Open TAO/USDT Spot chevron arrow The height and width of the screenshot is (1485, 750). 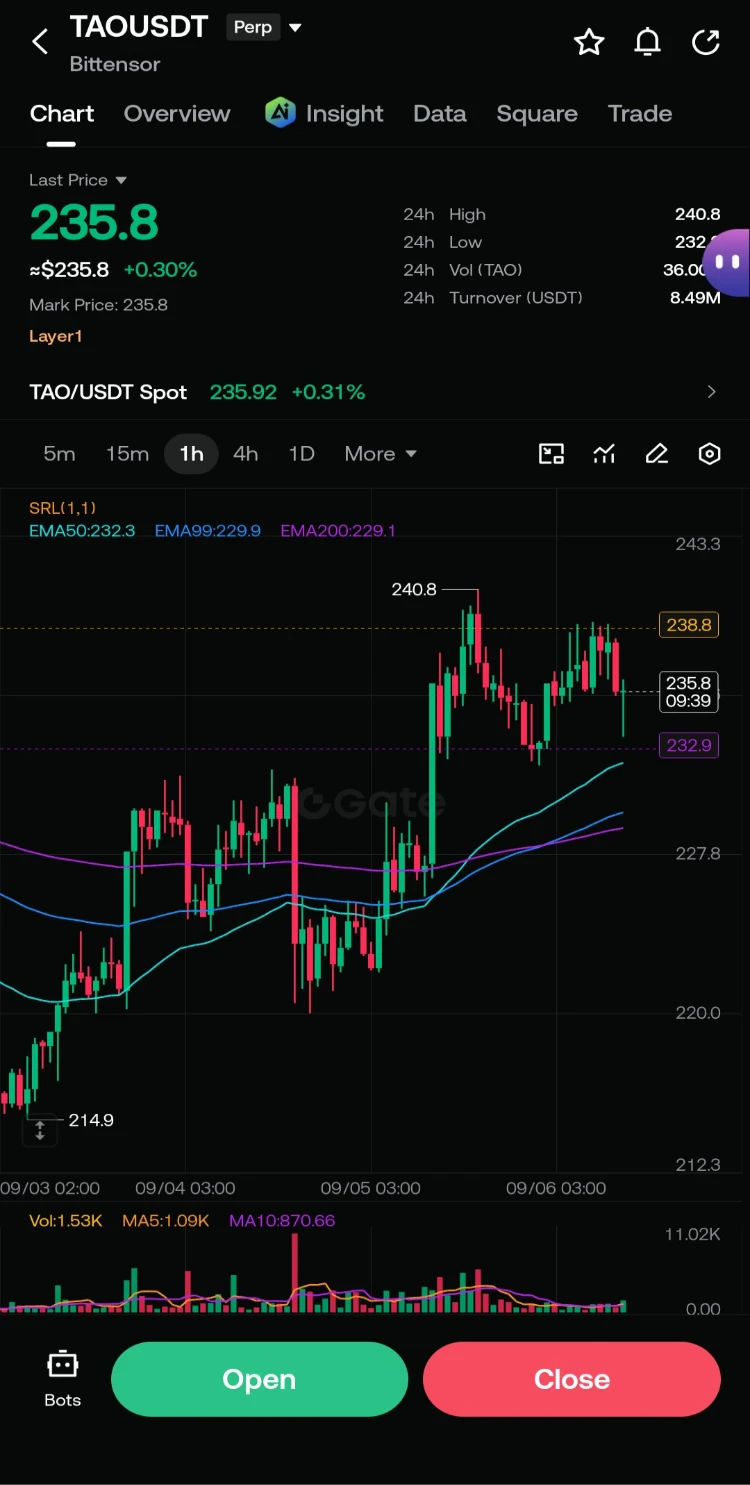pyautogui.click(x=712, y=392)
